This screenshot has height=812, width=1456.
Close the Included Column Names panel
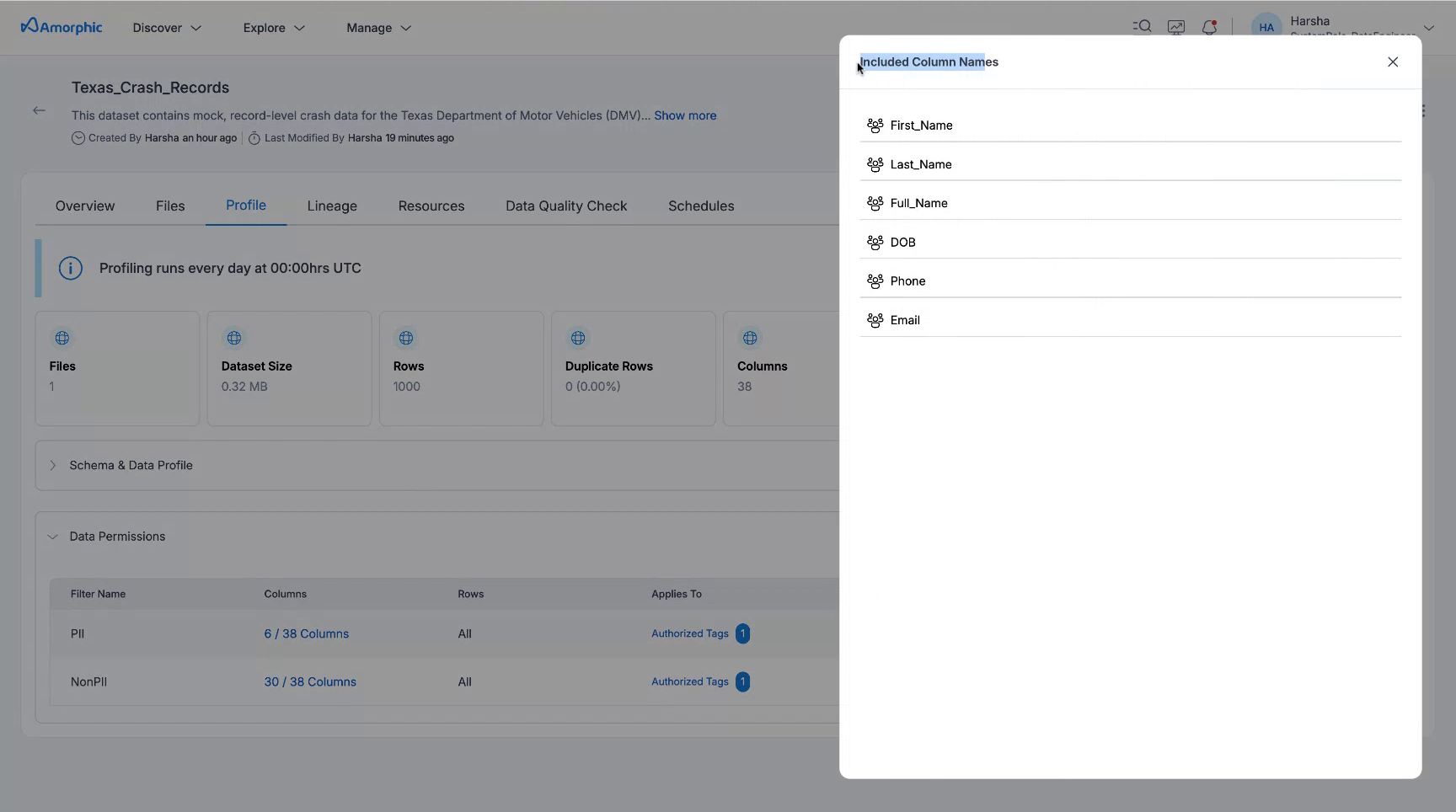1392,61
